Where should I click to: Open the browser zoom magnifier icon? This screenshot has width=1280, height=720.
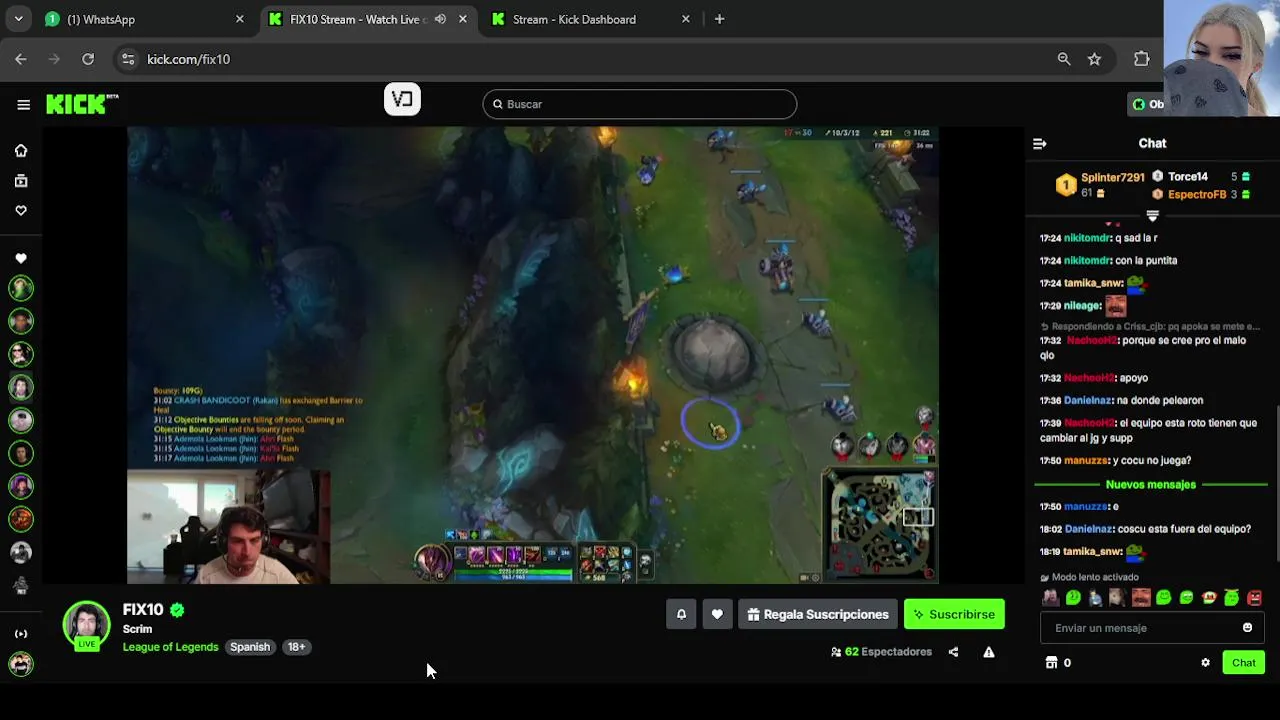pyautogui.click(x=1064, y=59)
